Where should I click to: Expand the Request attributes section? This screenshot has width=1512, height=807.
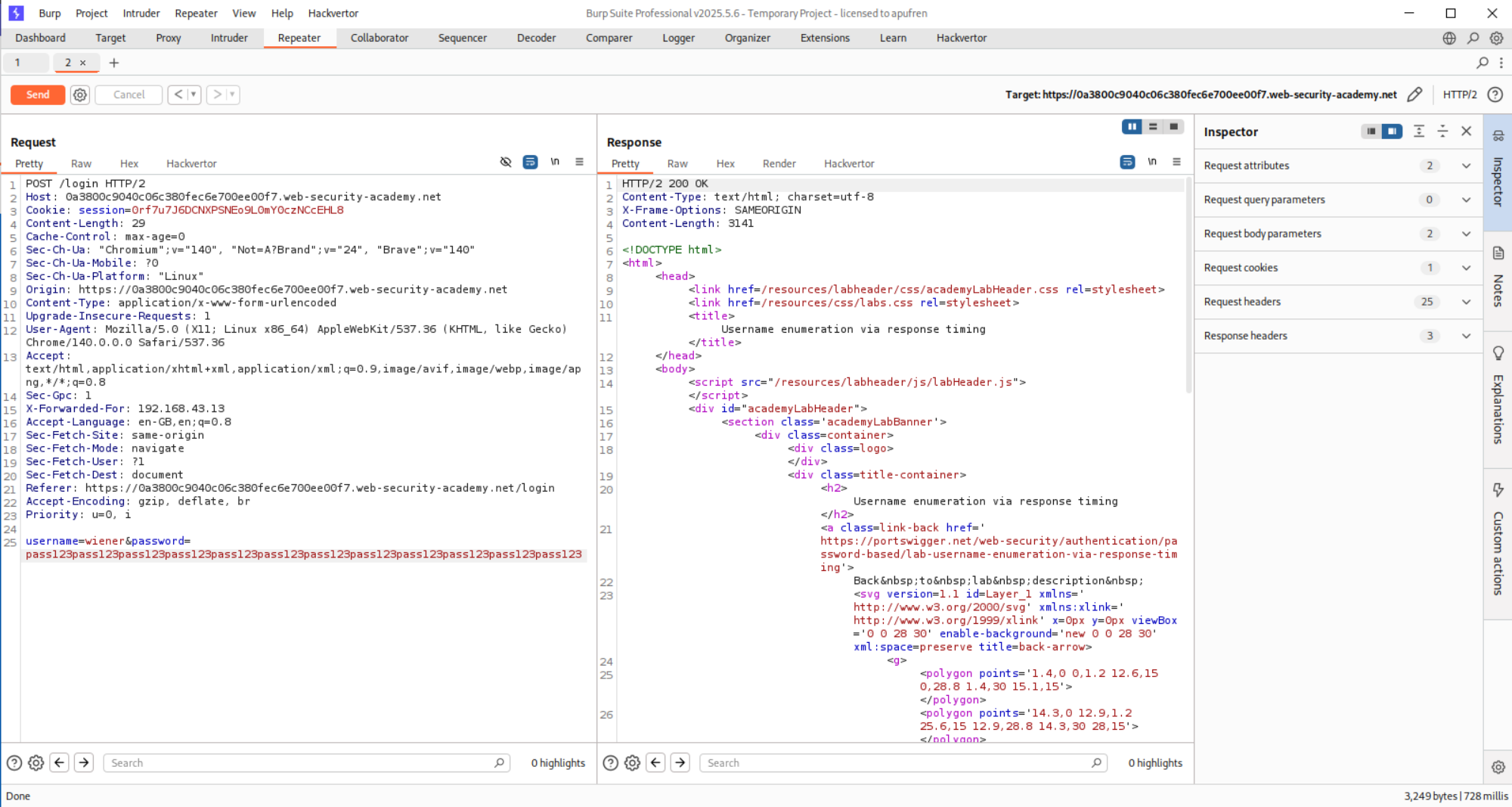tap(1466, 166)
